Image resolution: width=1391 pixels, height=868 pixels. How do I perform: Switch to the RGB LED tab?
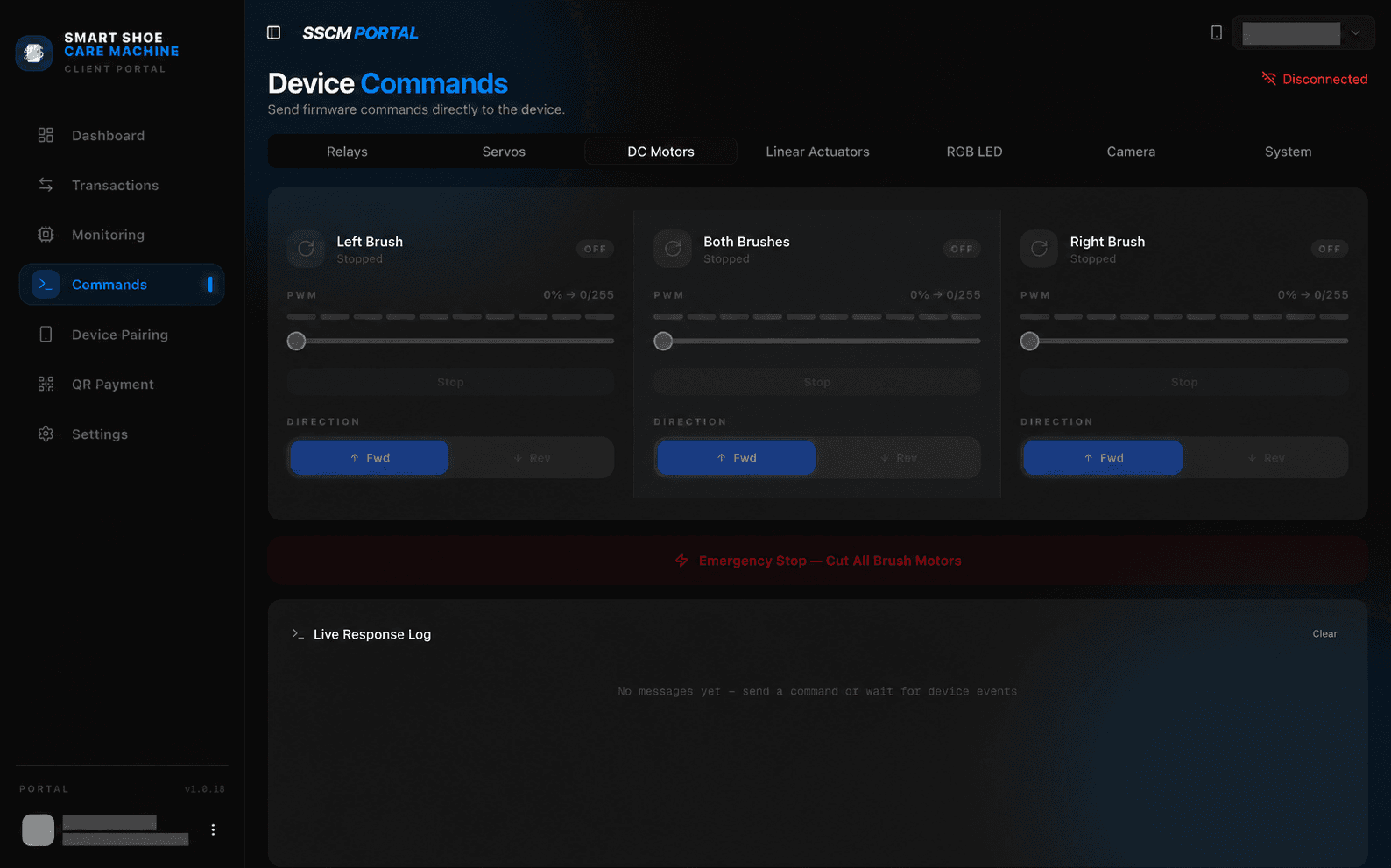[974, 152]
